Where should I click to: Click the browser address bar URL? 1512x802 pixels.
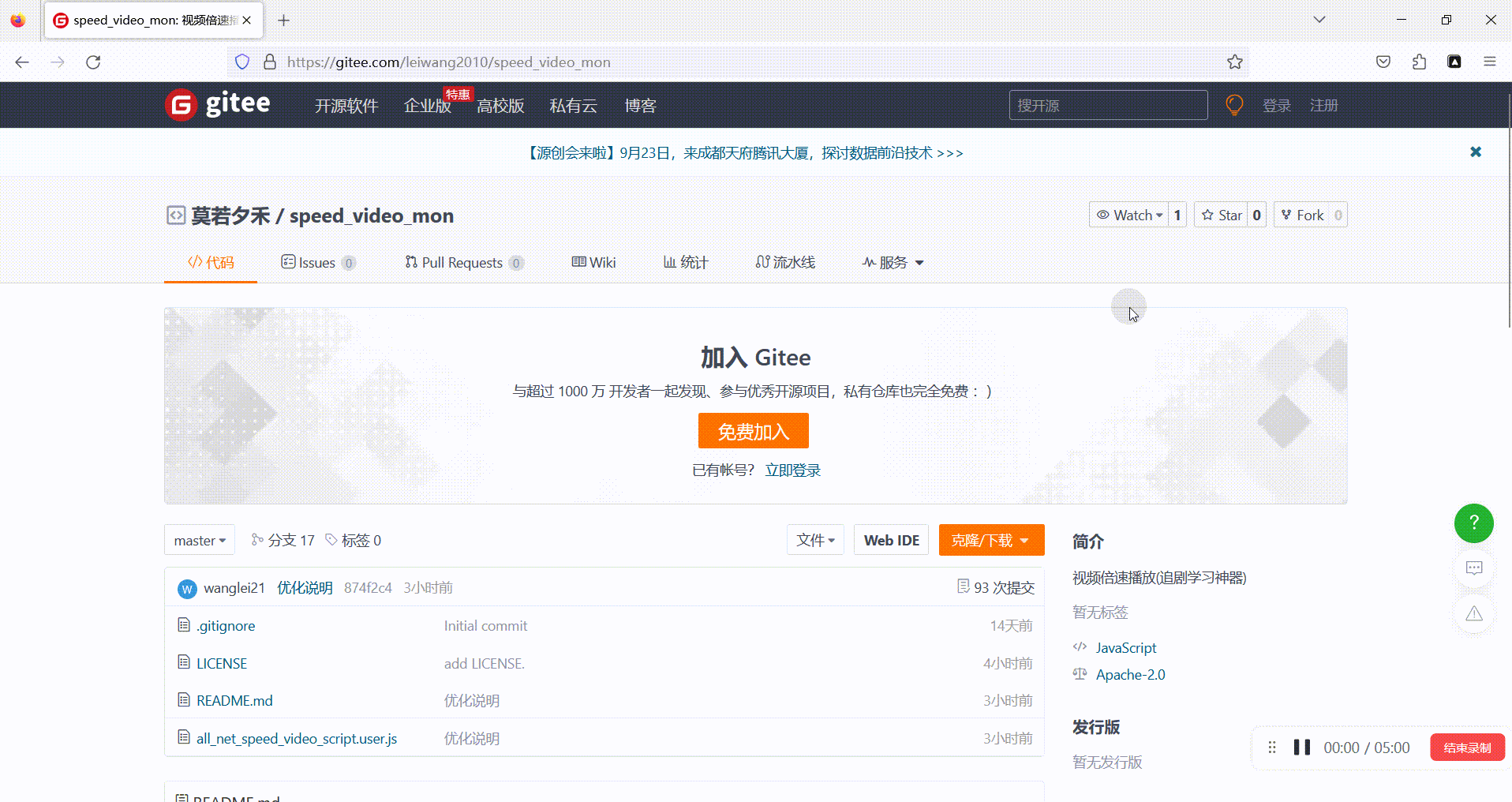point(449,62)
